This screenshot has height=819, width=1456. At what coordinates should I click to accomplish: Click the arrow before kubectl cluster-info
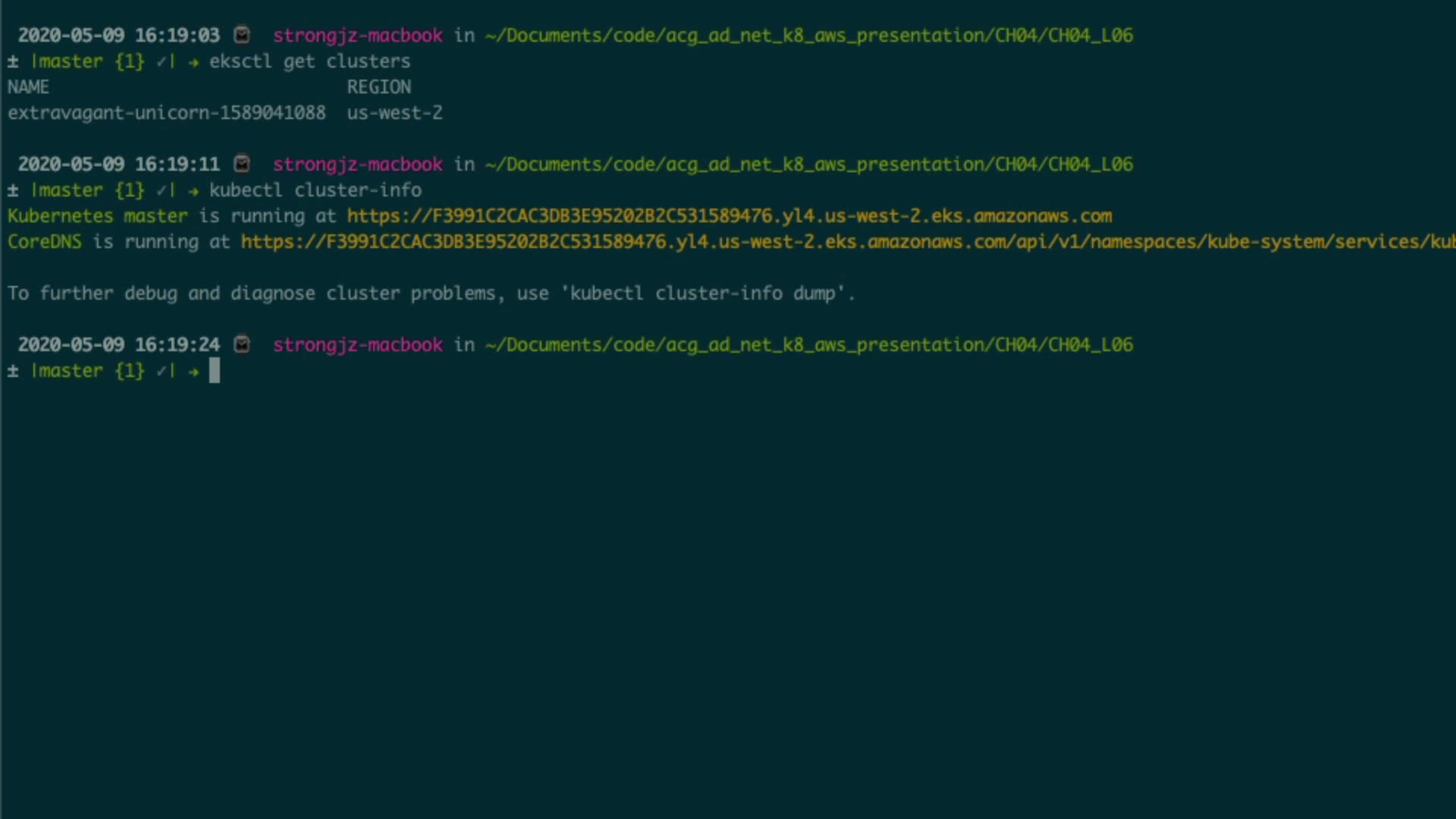193,191
